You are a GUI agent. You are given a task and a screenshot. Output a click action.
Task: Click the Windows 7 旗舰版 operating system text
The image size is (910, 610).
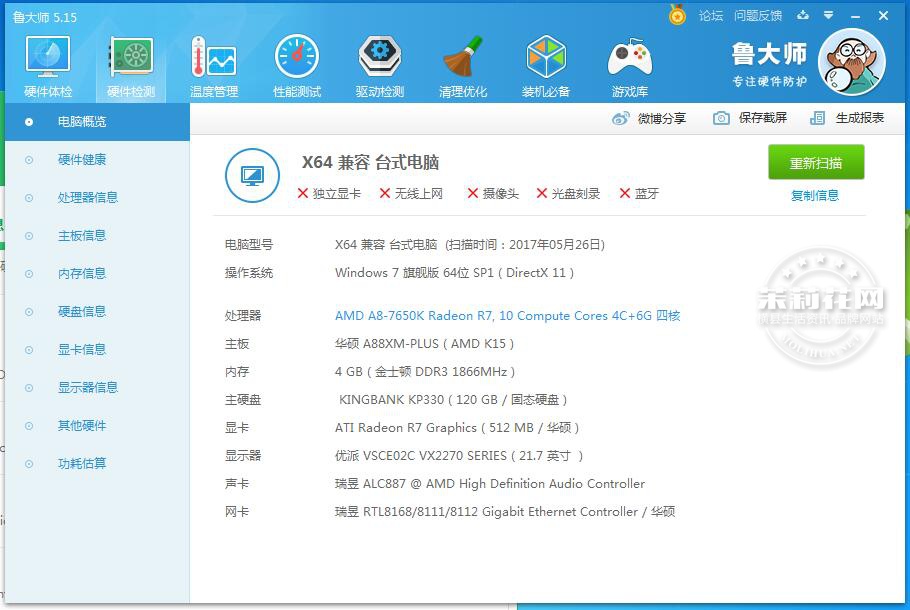click(x=454, y=273)
